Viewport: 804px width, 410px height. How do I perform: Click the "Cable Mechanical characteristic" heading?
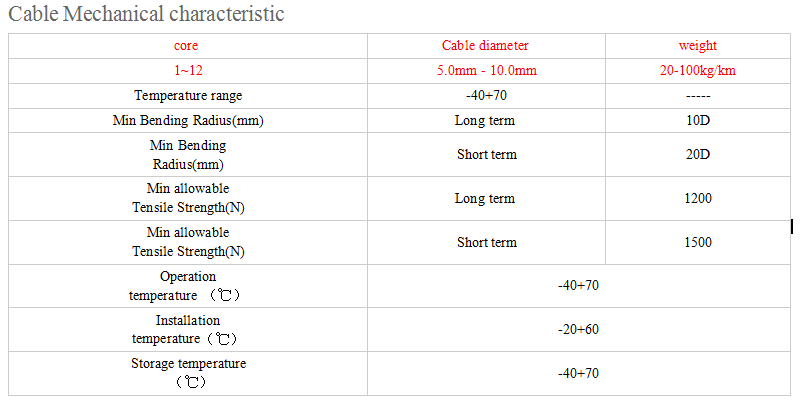(146, 14)
